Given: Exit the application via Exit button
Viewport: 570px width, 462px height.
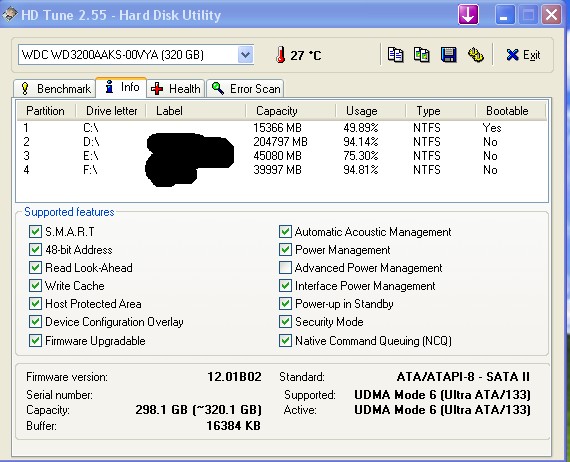Looking at the screenshot, I should point(523,55).
